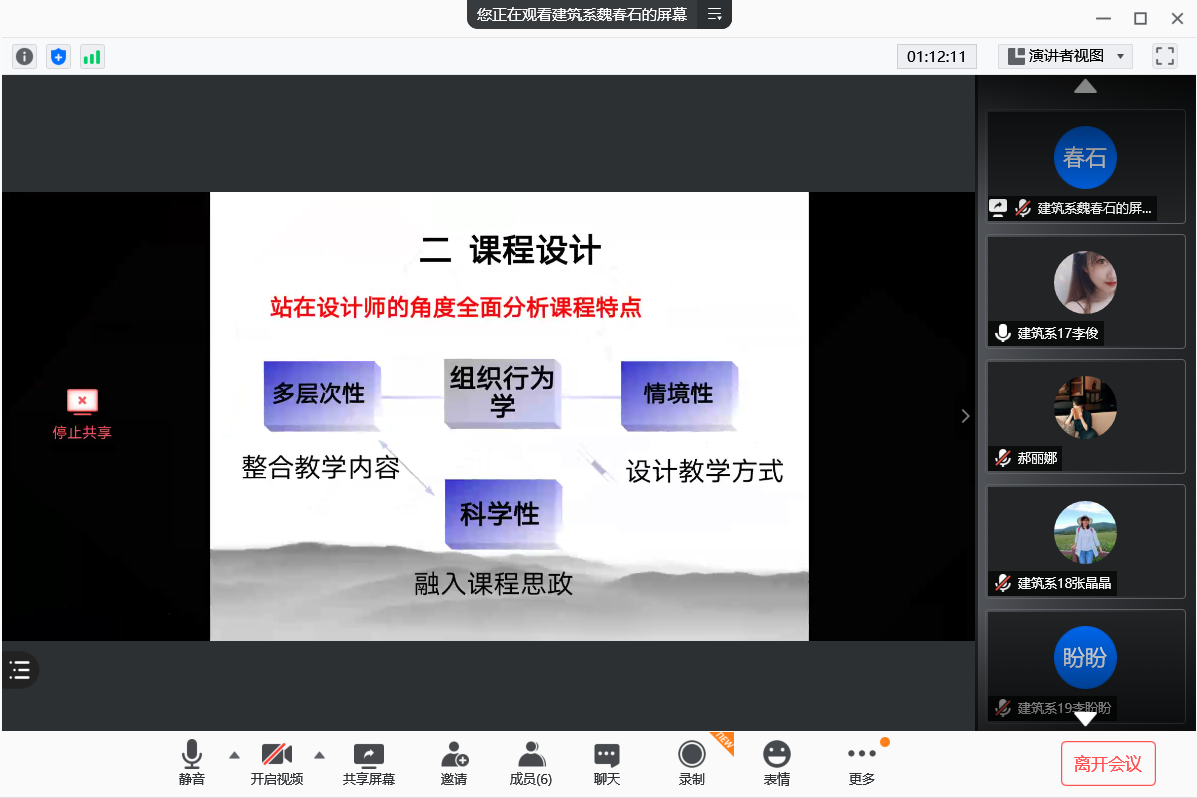This screenshot has height=798, width=1197.
Task: Toggle 静音 microphone mute
Action: 192,763
